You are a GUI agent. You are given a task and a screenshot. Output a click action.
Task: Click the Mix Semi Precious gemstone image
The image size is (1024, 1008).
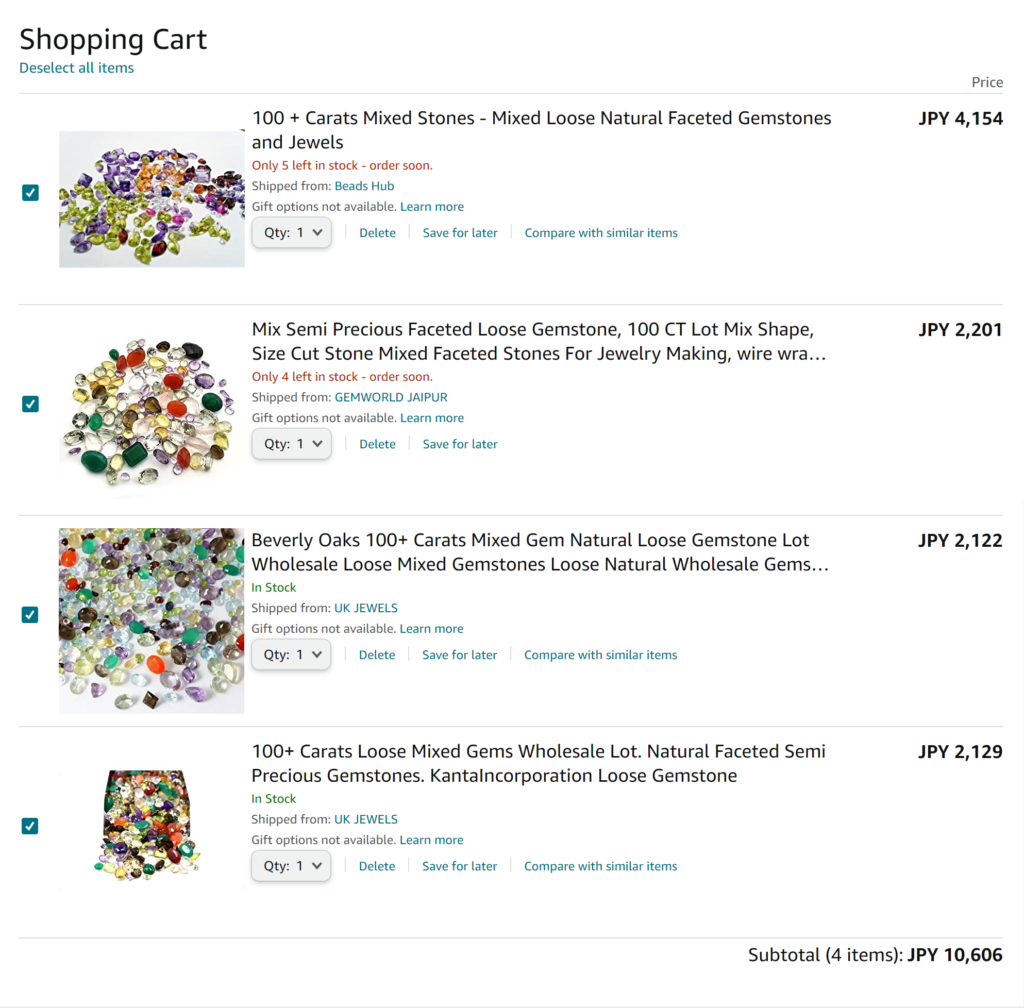(x=151, y=410)
